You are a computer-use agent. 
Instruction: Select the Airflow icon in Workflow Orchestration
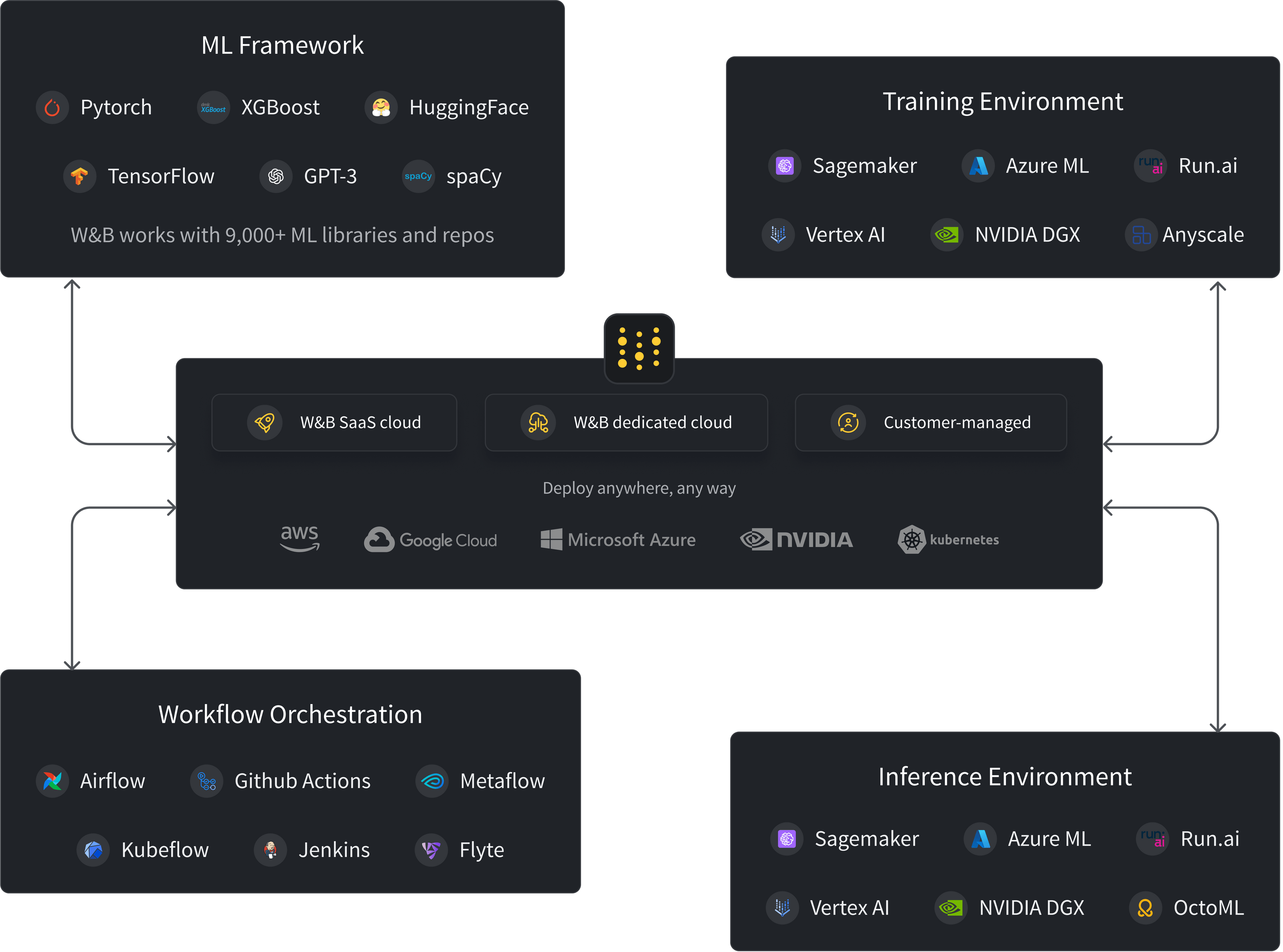click(53, 782)
